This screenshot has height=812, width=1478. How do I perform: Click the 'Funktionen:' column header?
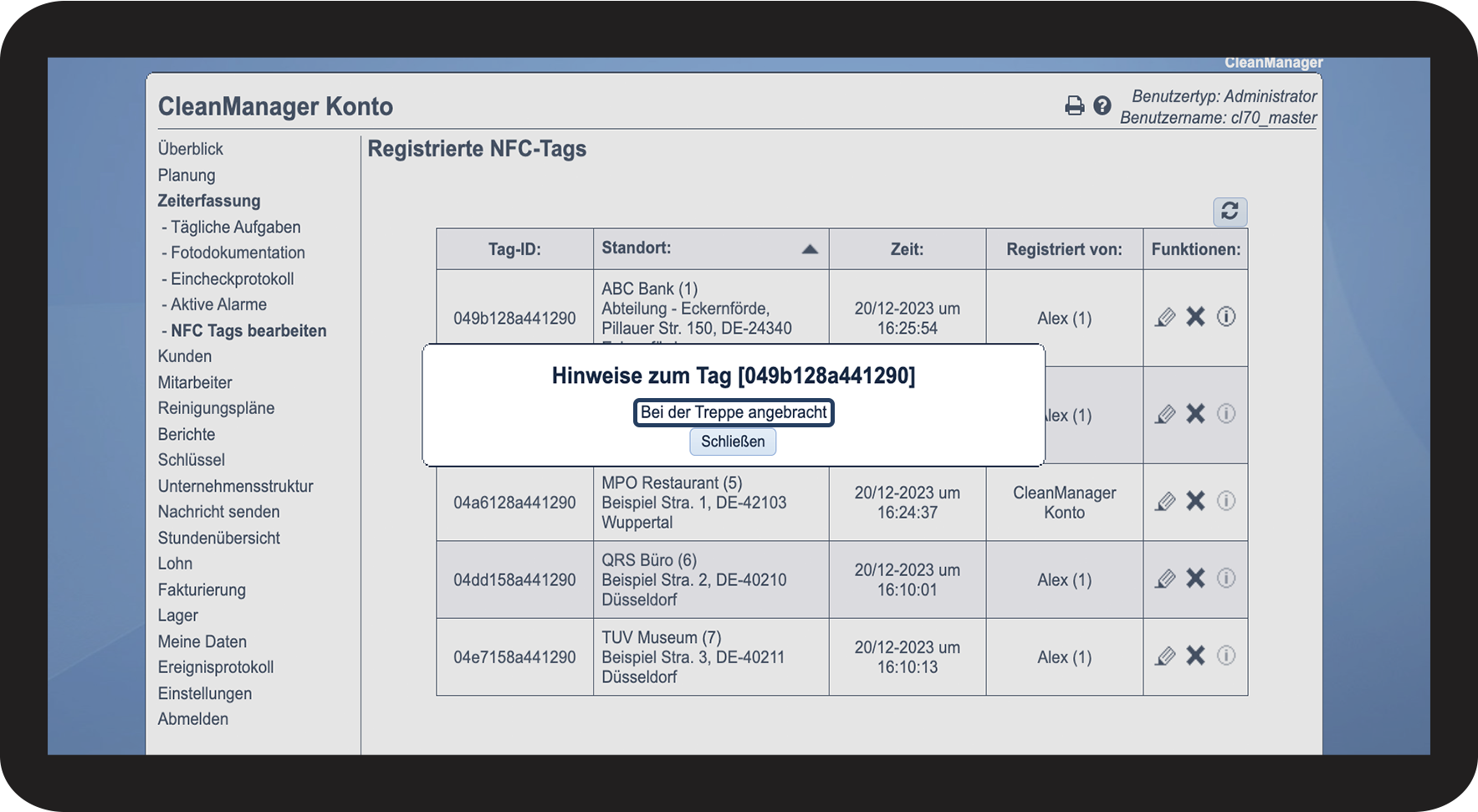click(1196, 249)
